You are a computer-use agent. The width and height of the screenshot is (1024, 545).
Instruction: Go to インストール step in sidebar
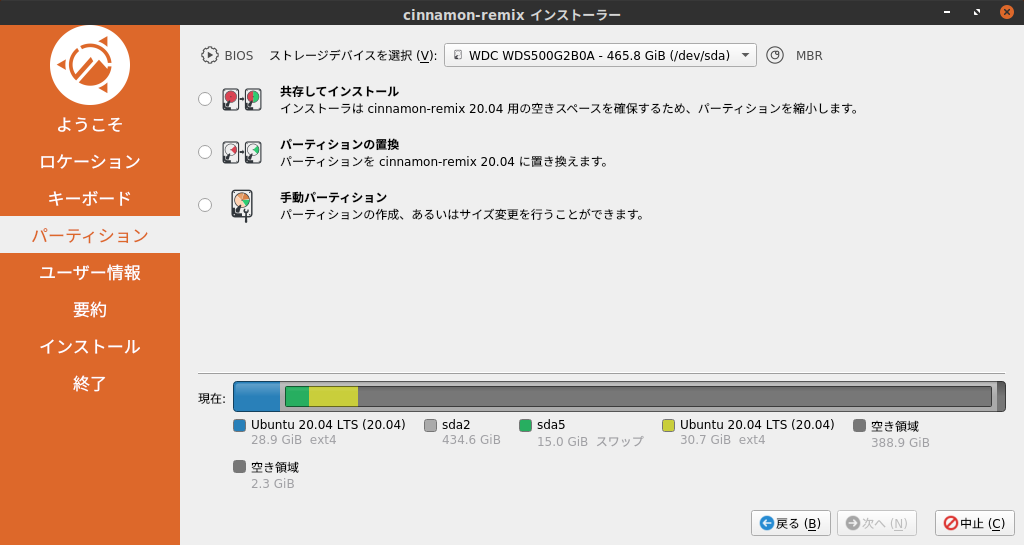point(89,346)
